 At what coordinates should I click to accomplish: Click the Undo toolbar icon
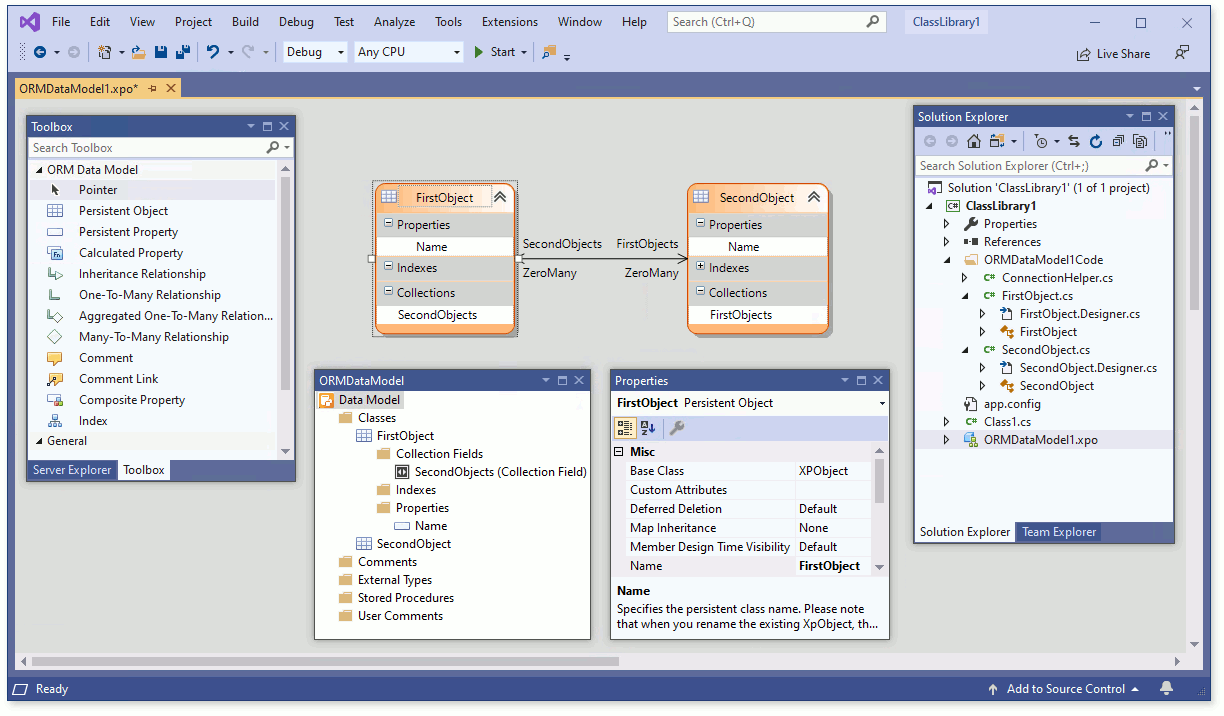tap(213, 52)
